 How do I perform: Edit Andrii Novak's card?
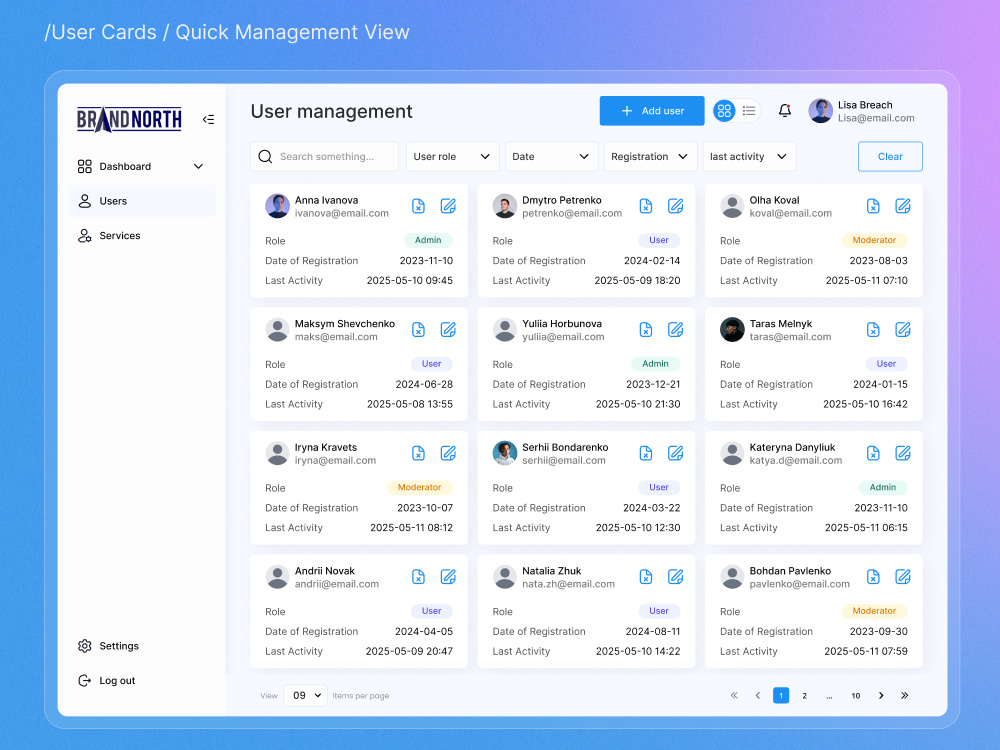click(448, 577)
